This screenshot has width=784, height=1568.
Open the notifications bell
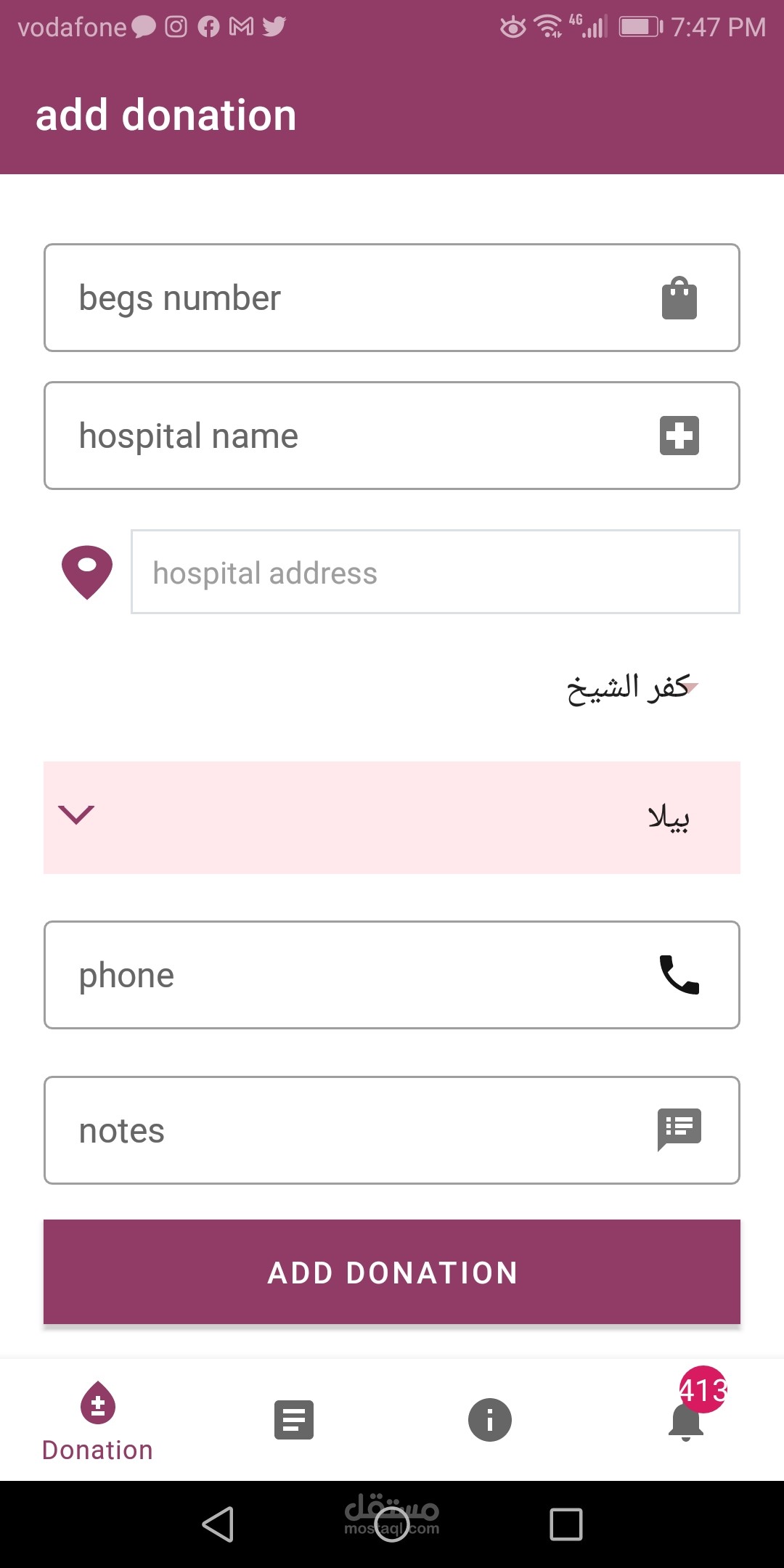pyautogui.click(x=686, y=1421)
